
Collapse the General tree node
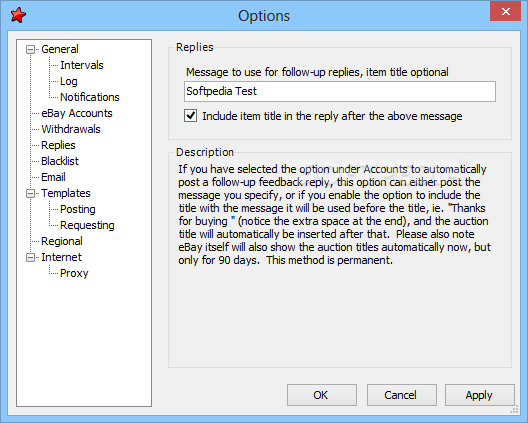tap(30, 50)
